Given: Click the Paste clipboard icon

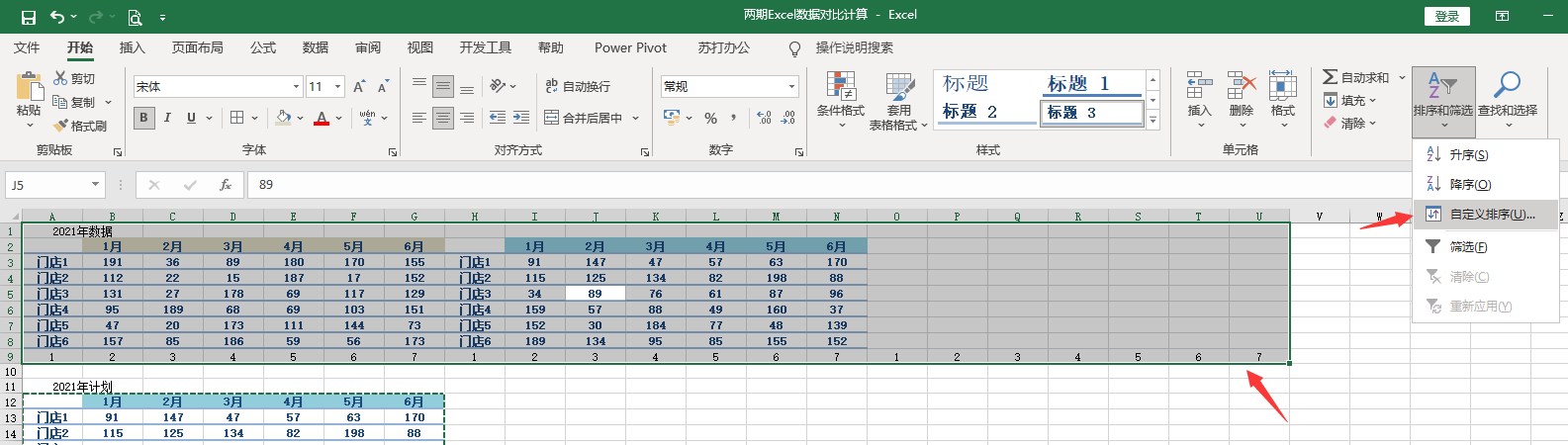Looking at the screenshot, I should point(29,86).
